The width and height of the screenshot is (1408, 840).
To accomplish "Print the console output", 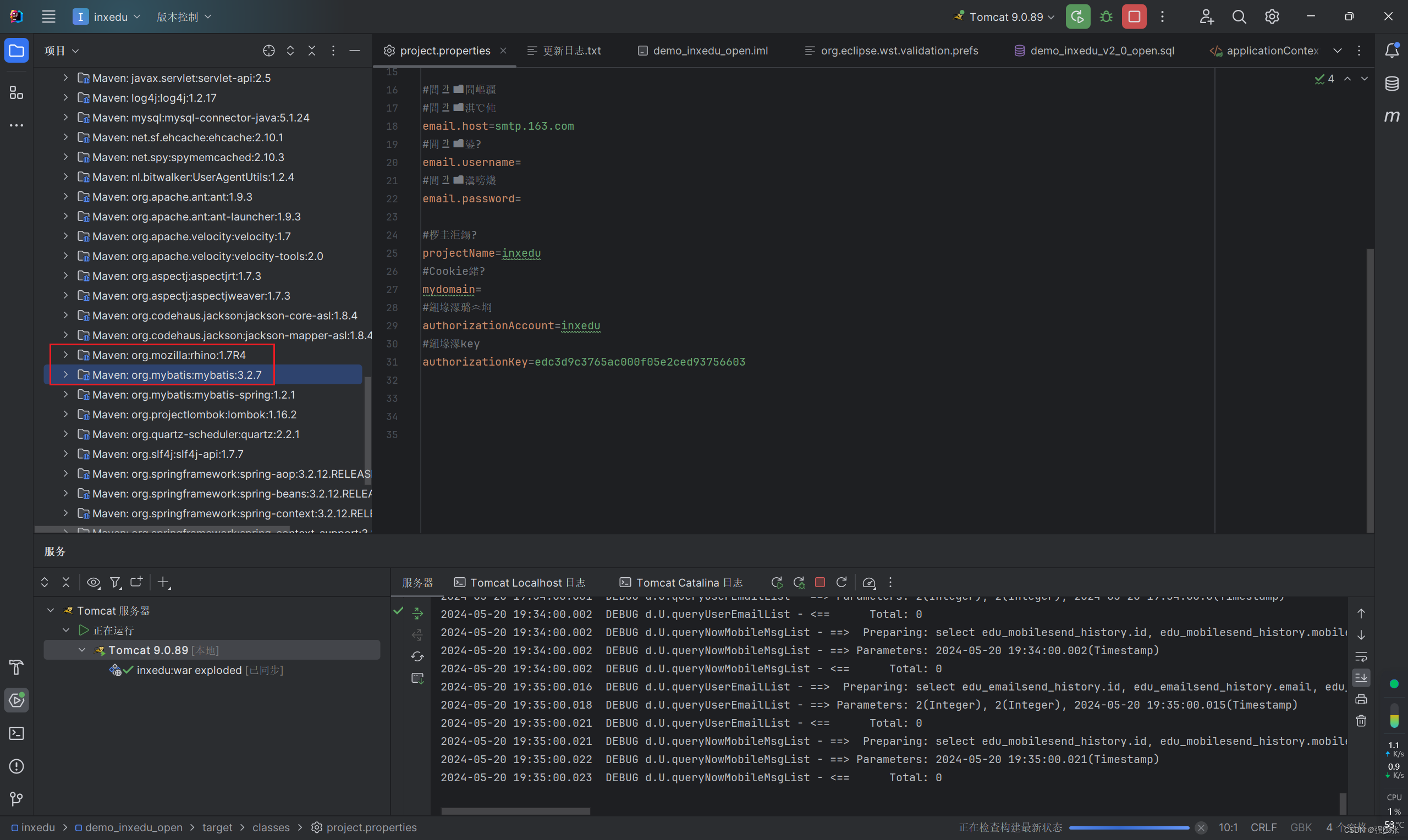I will click(1362, 699).
